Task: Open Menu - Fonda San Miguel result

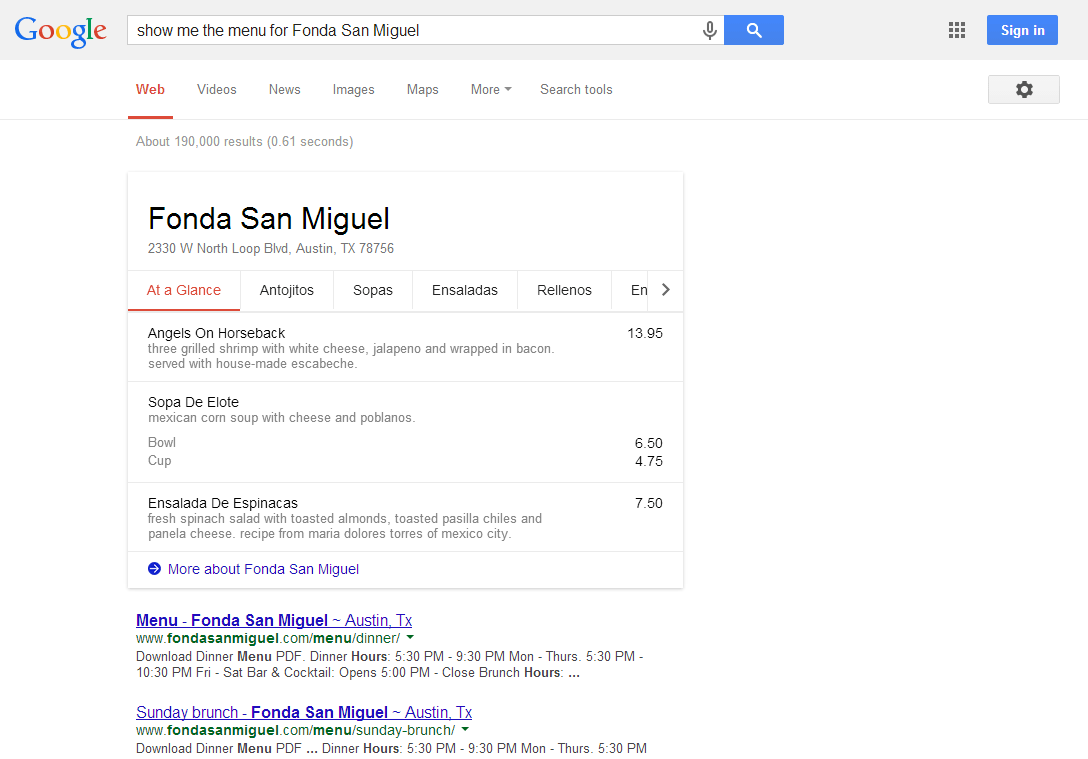Action: pyautogui.click(x=274, y=620)
